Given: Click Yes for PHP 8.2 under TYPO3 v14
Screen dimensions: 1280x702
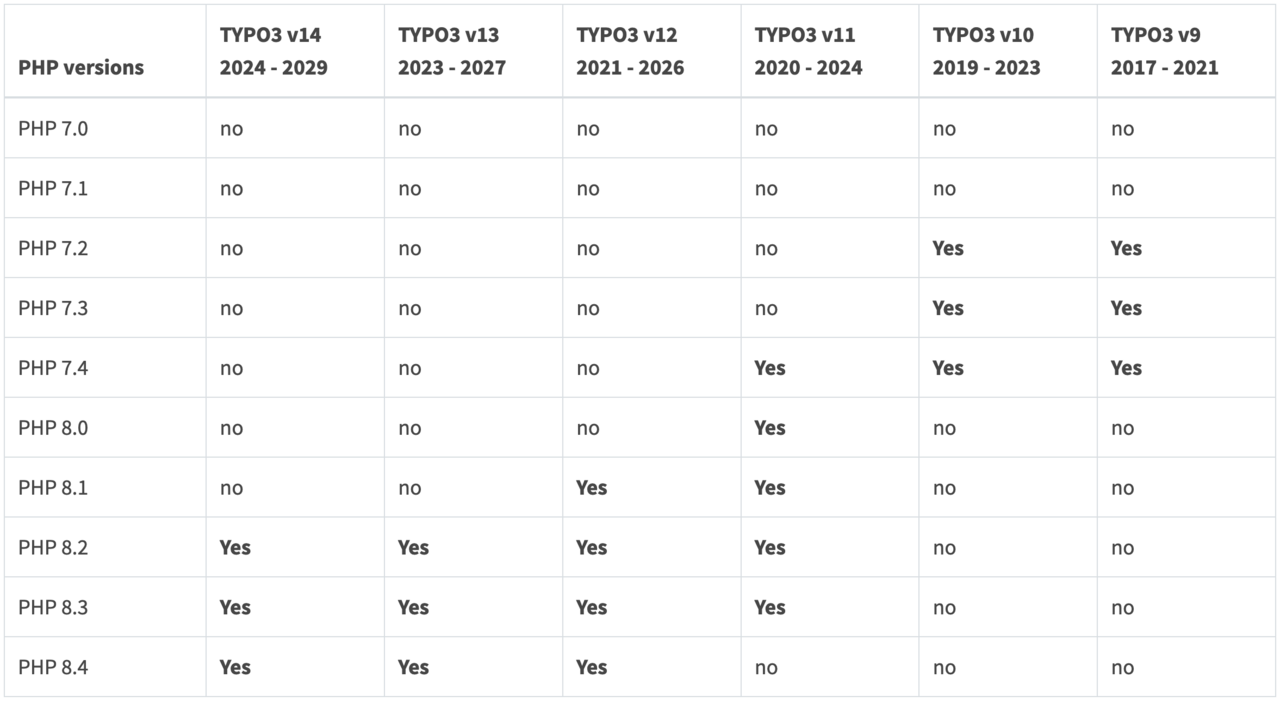Looking at the screenshot, I should coord(235,548).
